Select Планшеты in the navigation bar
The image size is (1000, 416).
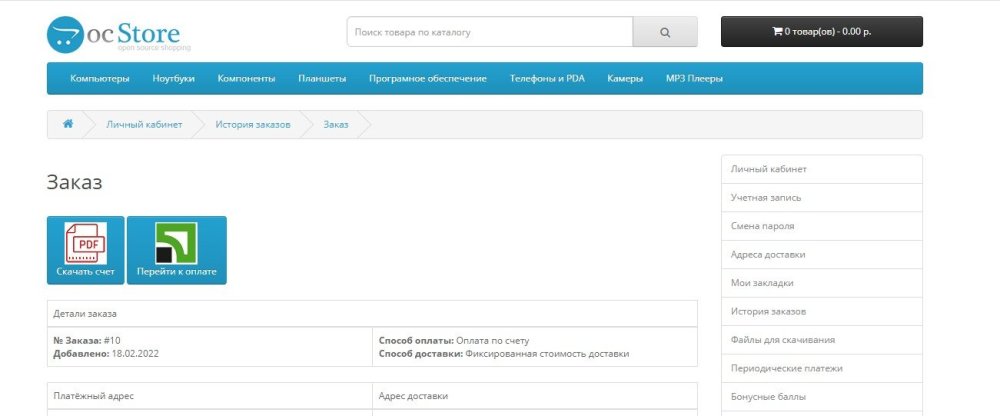pyautogui.click(x=322, y=79)
